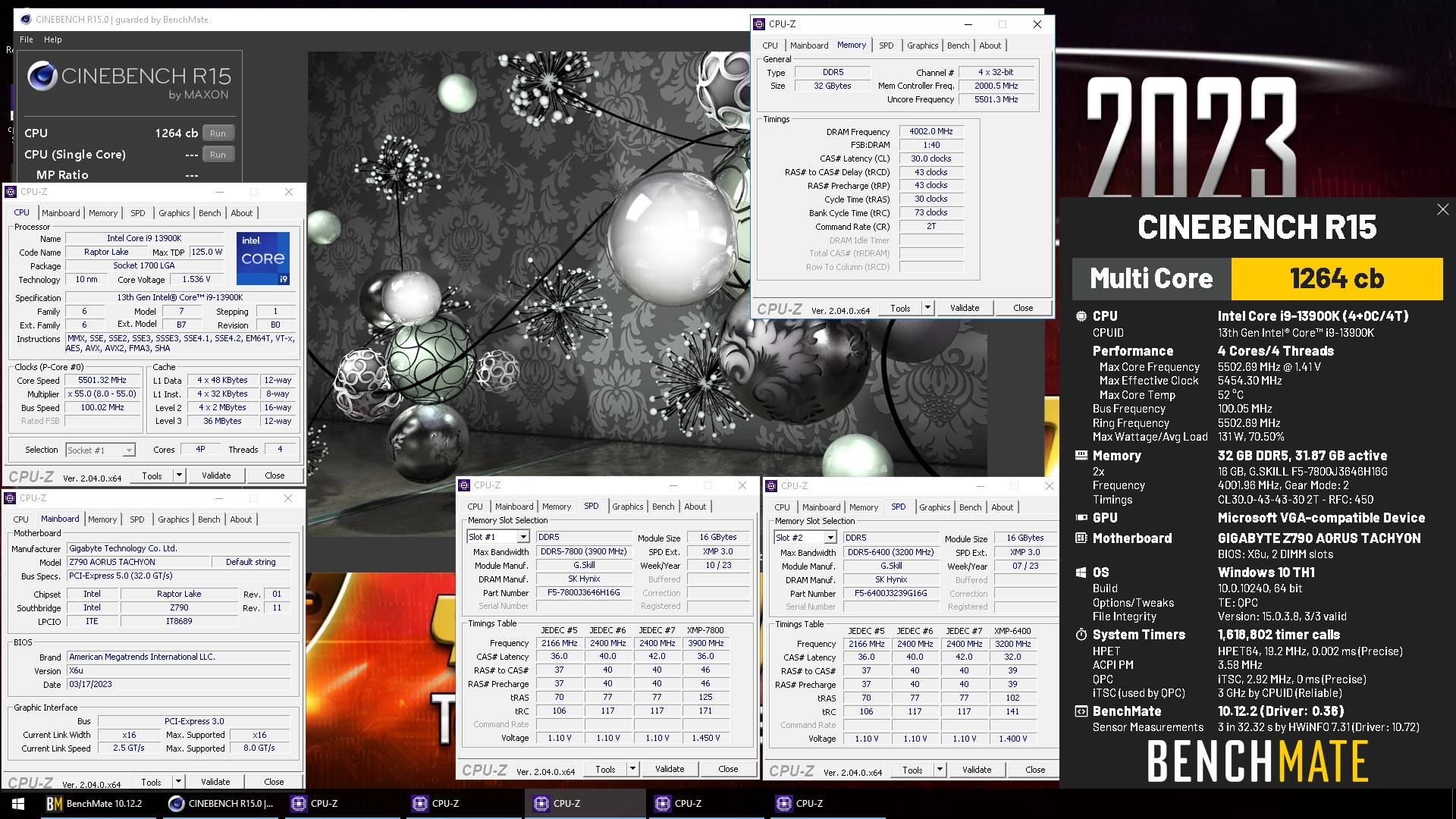Expand the Slot #1 memory slot selector
The image size is (1456, 819).
523,537
